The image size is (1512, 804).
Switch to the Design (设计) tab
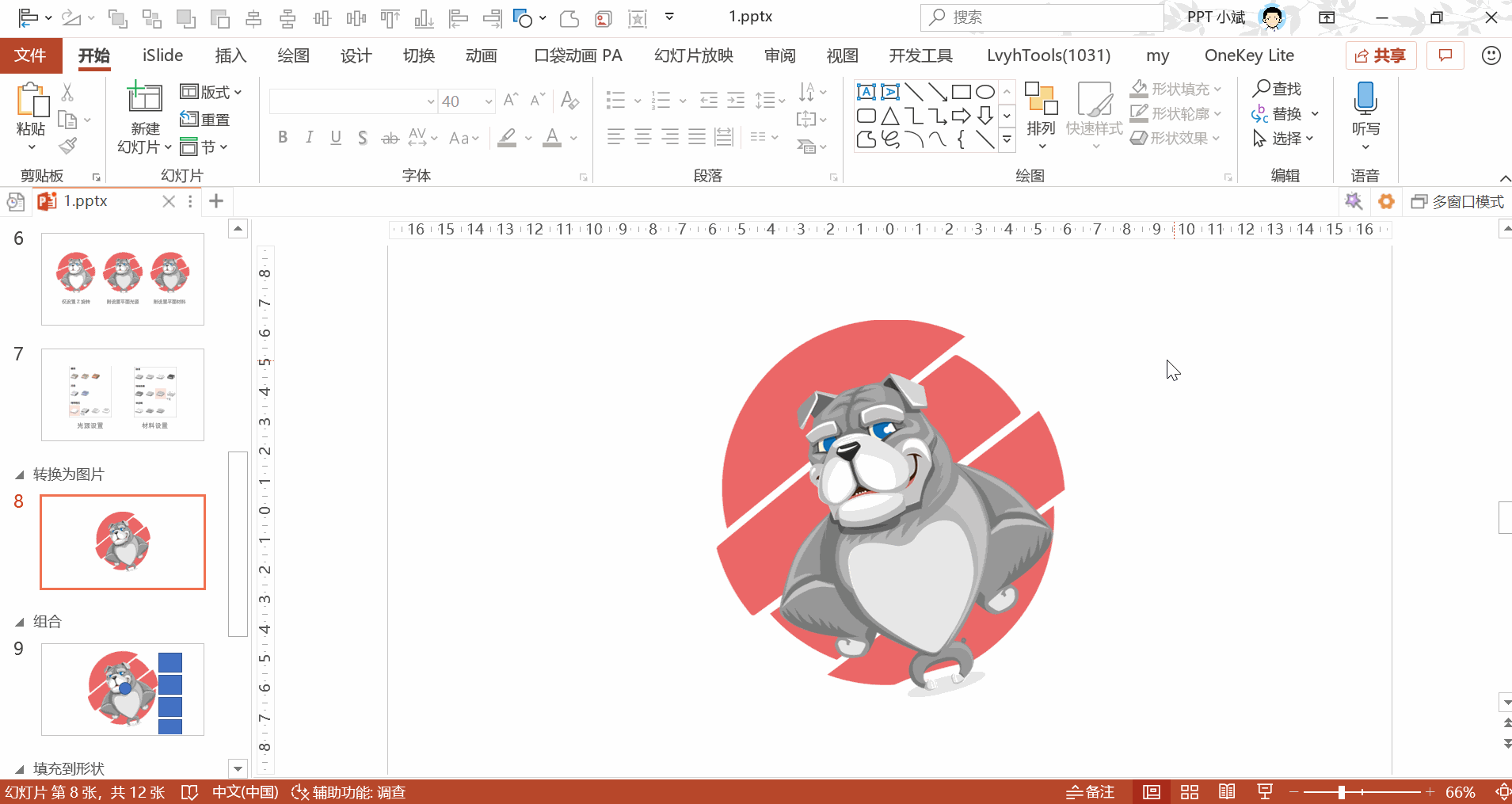coord(356,55)
